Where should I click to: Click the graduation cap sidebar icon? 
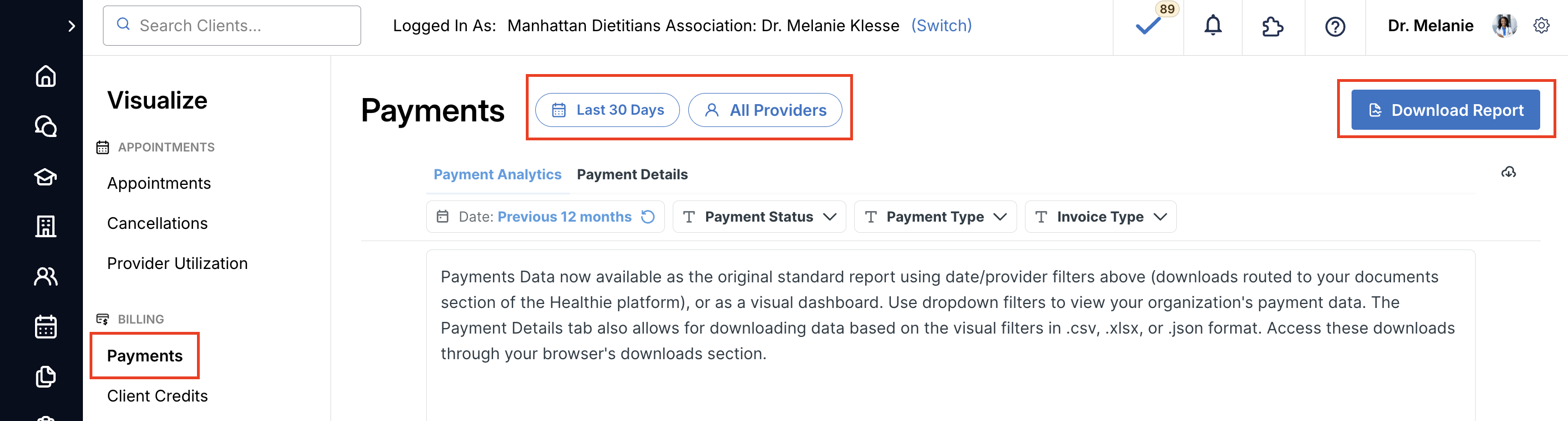pyautogui.click(x=46, y=177)
